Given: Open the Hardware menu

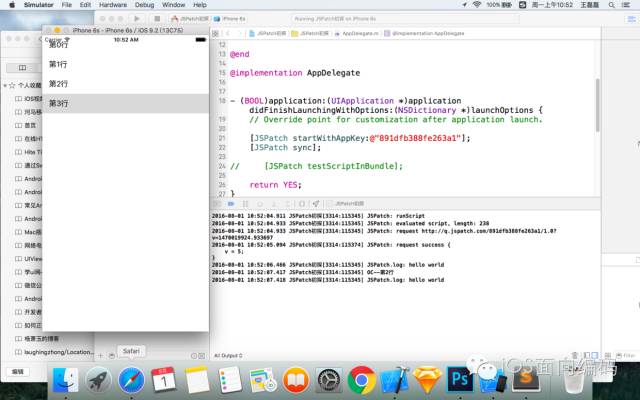Looking at the screenshot, I should (x=113, y=5).
